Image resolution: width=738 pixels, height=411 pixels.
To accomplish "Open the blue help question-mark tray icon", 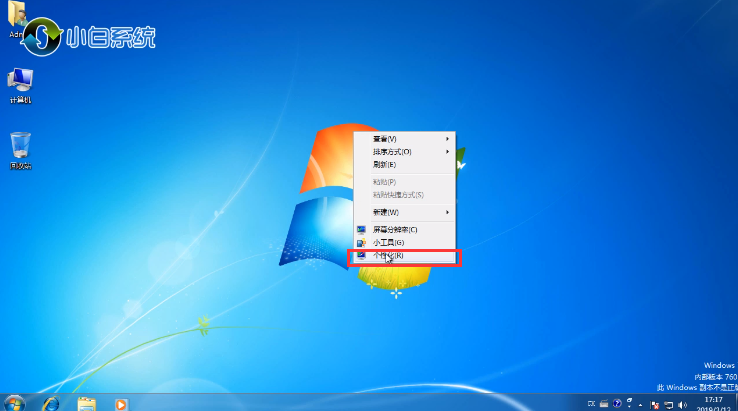I will pos(617,403).
